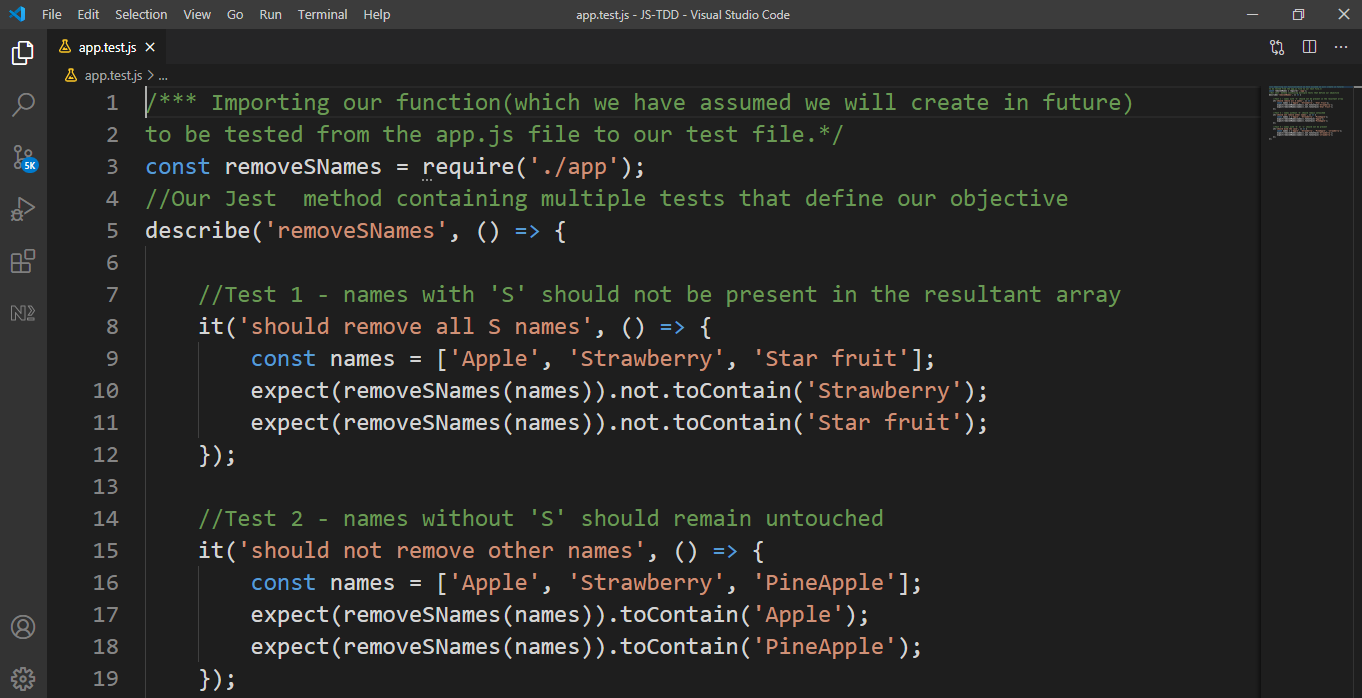Open the Explorer view in activity bar
Viewport: 1362px width, 698px height.
coord(23,53)
